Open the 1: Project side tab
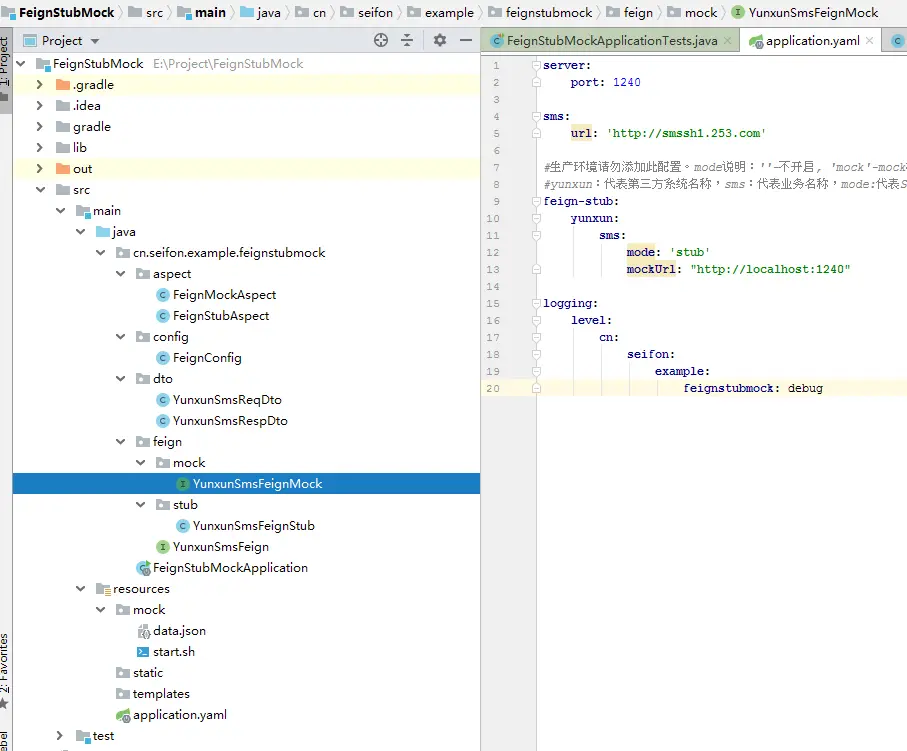The width and height of the screenshot is (907, 751). point(5,68)
